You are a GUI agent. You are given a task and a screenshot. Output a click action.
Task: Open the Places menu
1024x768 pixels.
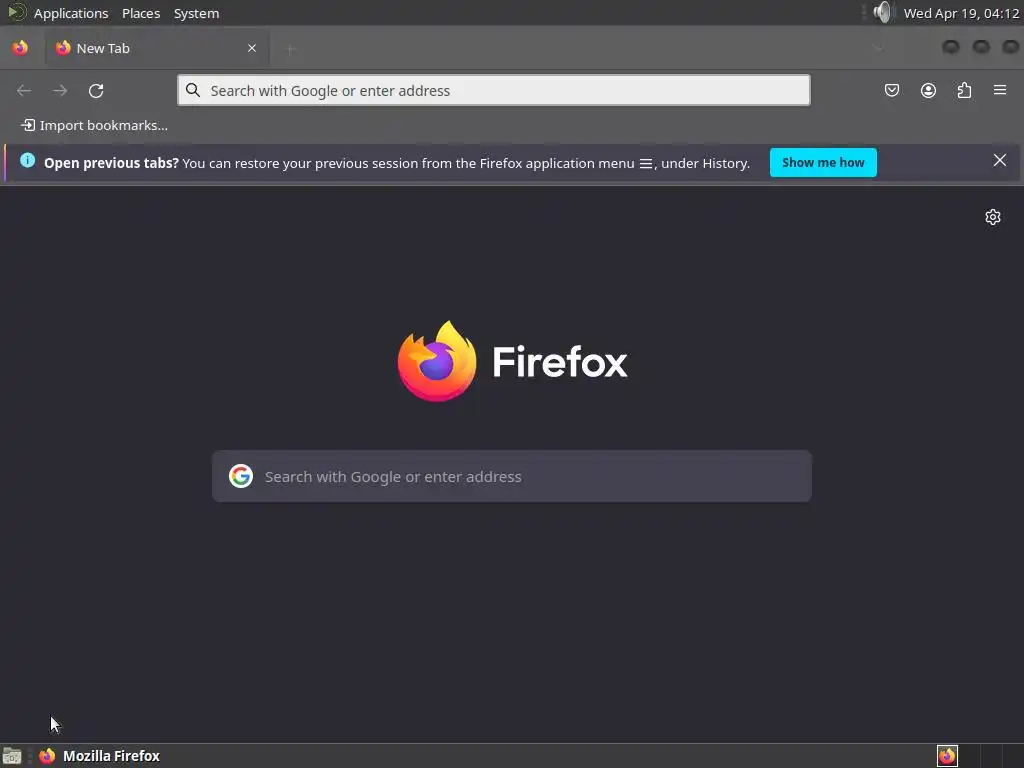tap(141, 13)
